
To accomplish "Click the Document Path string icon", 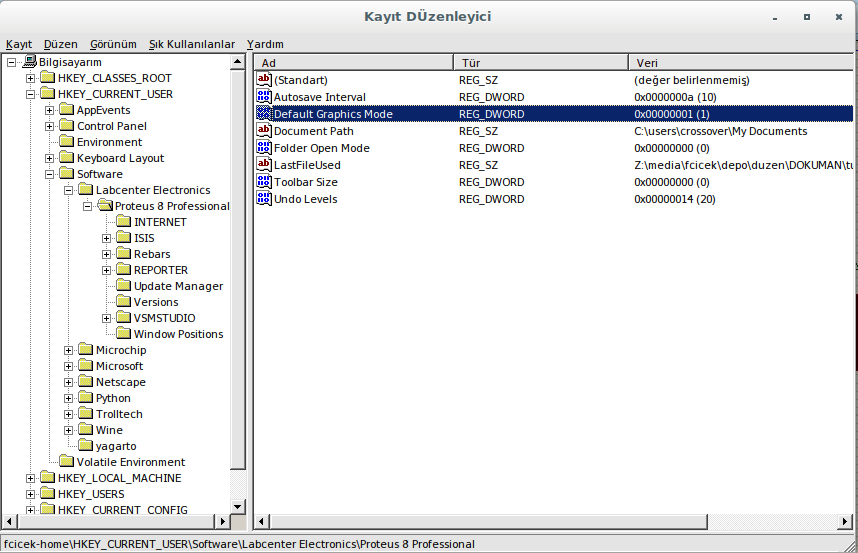I will click(x=264, y=131).
